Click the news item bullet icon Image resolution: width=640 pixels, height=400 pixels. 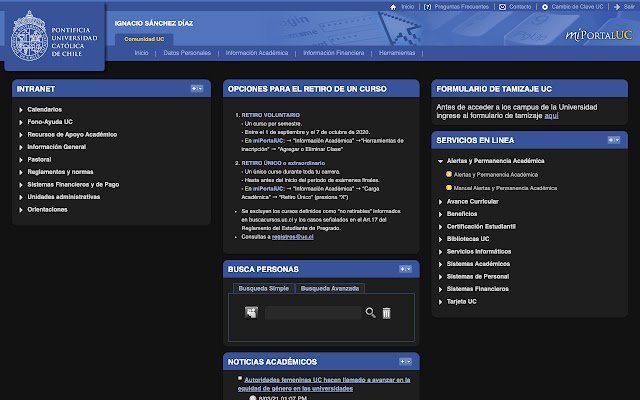[240, 378]
